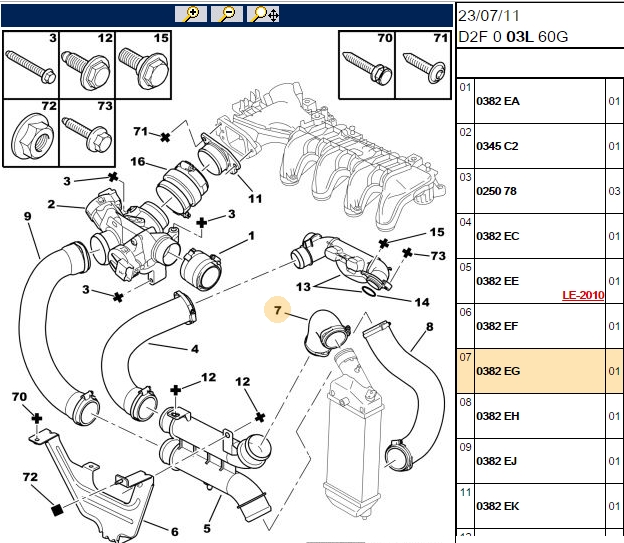Click row index 02 in parts list
Viewport: 624px width, 543px height.
(465, 132)
